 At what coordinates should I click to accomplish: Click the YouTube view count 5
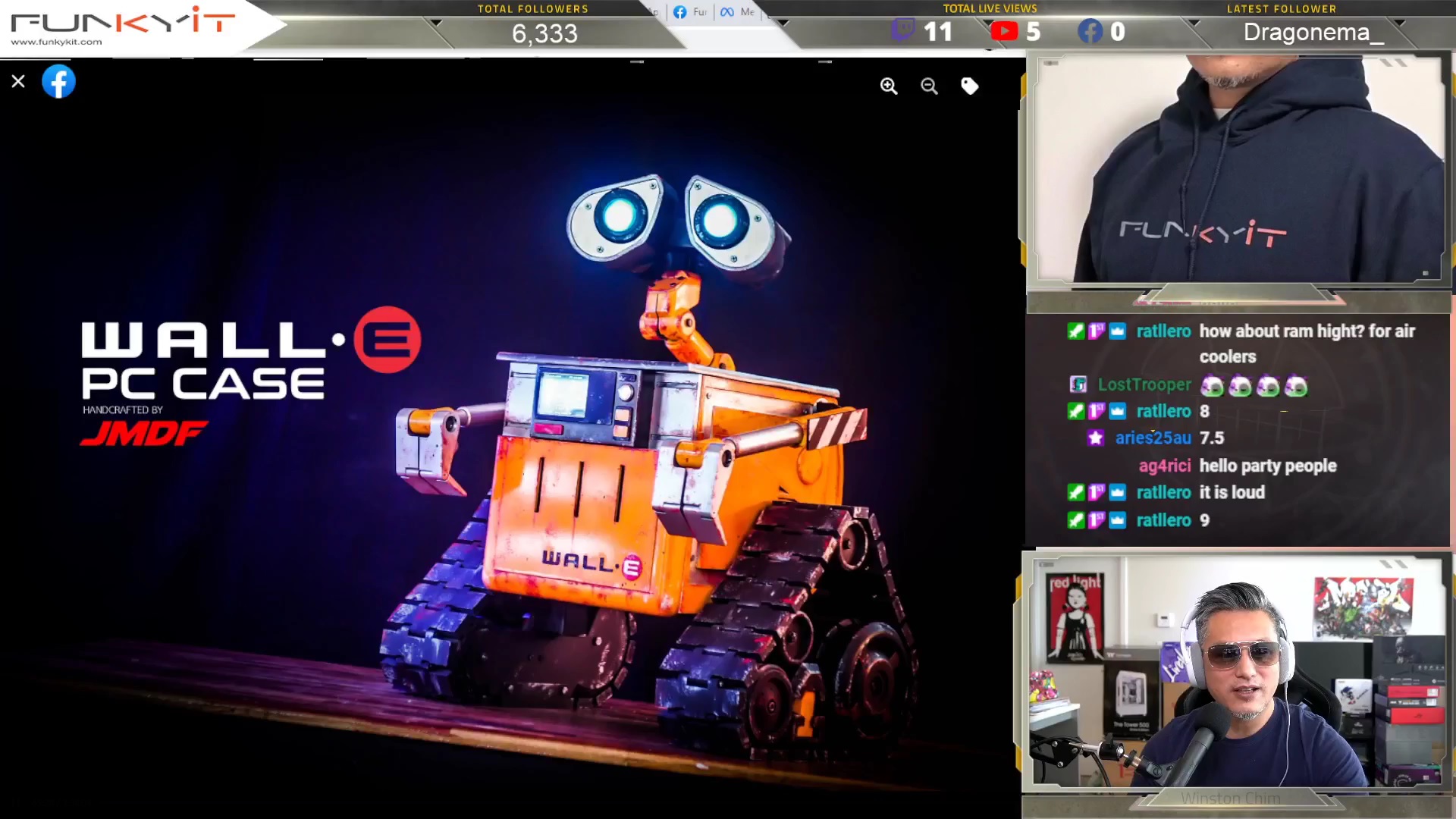[1033, 32]
